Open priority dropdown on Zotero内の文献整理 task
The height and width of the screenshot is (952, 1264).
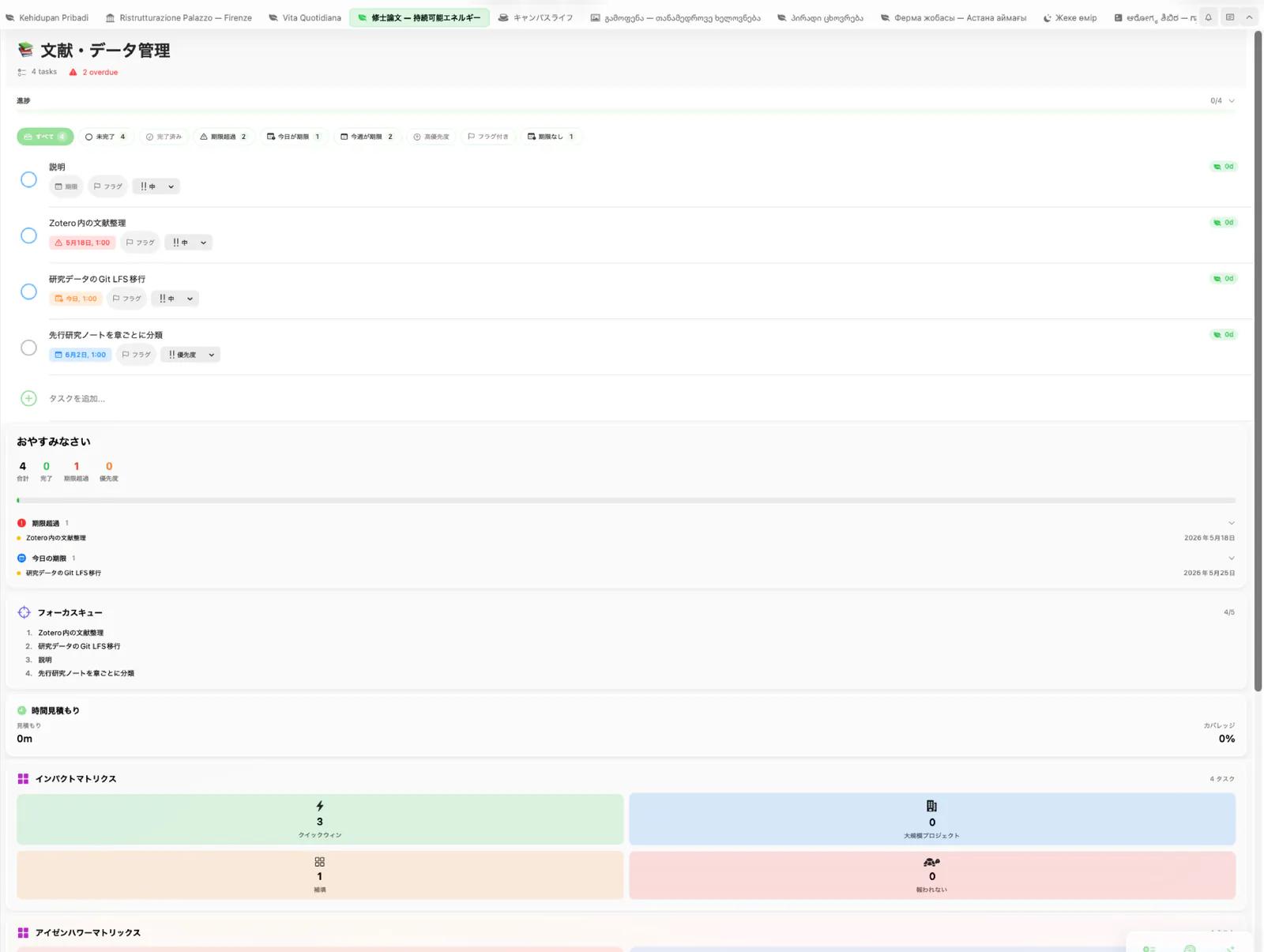[x=189, y=243]
